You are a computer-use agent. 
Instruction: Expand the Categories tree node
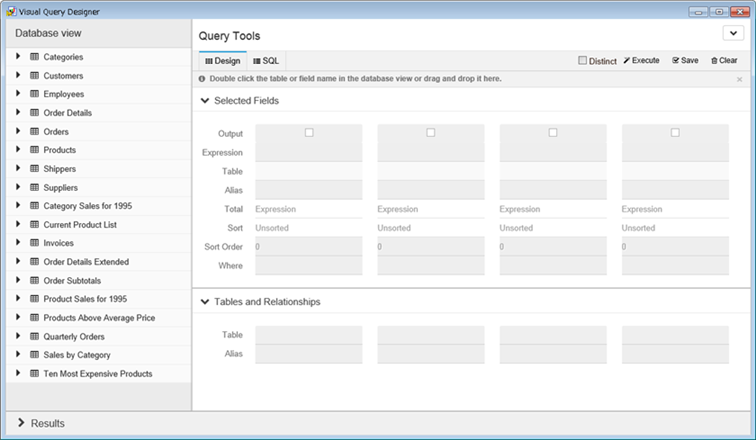click(18, 56)
